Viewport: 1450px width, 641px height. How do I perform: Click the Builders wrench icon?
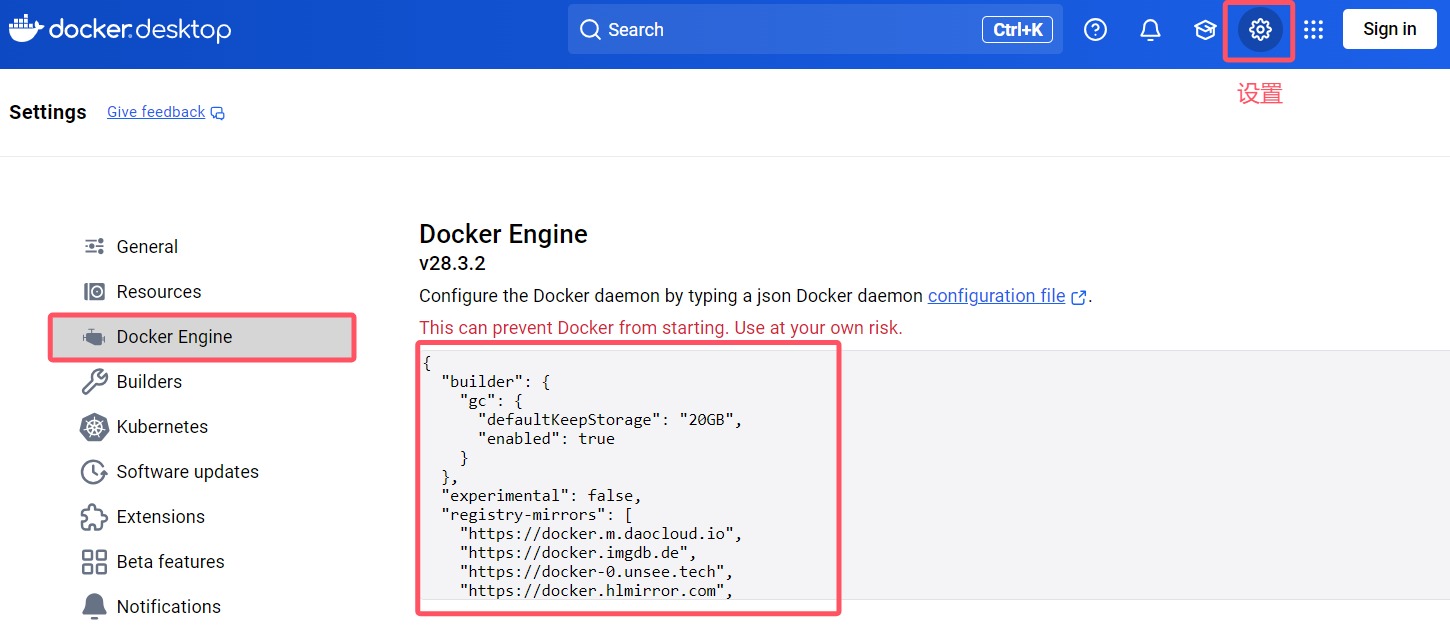pyautogui.click(x=94, y=382)
